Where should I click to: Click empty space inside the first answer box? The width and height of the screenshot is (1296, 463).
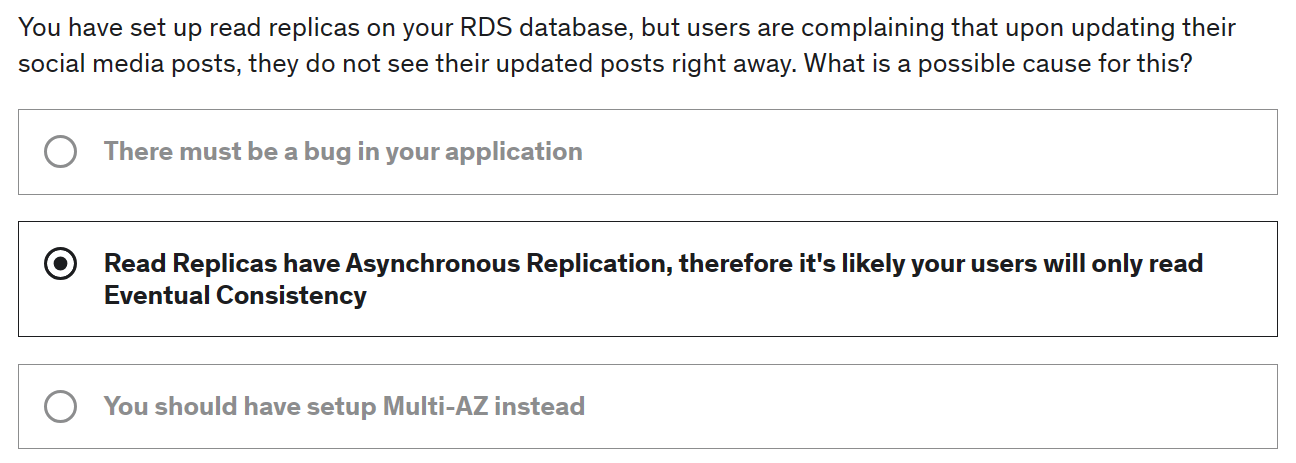[x=900, y=152]
